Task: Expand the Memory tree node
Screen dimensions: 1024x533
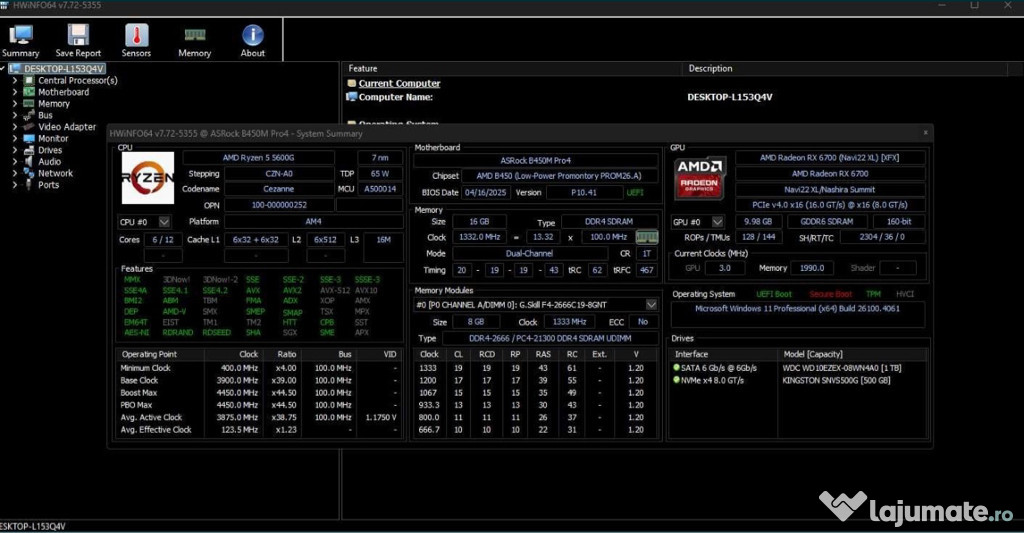Action: click(x=14, y=104)
